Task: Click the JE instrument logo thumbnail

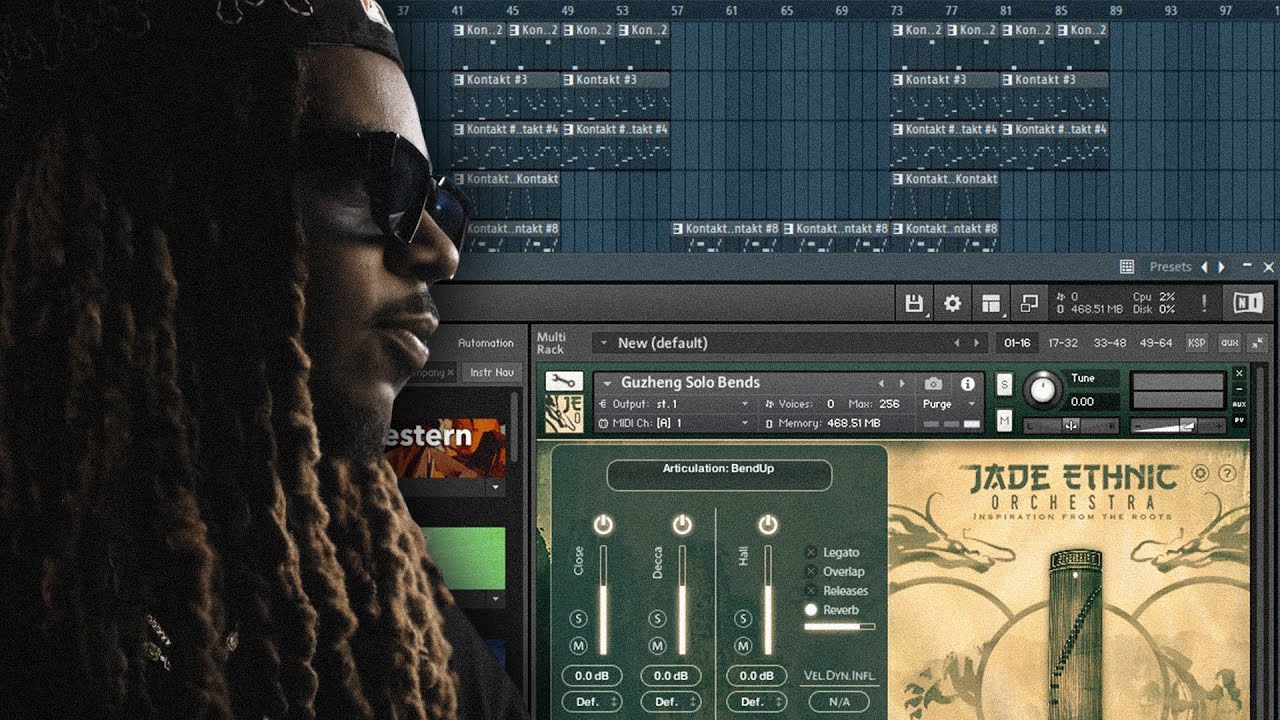Action: pyautogui.click(x=563, y=413)
